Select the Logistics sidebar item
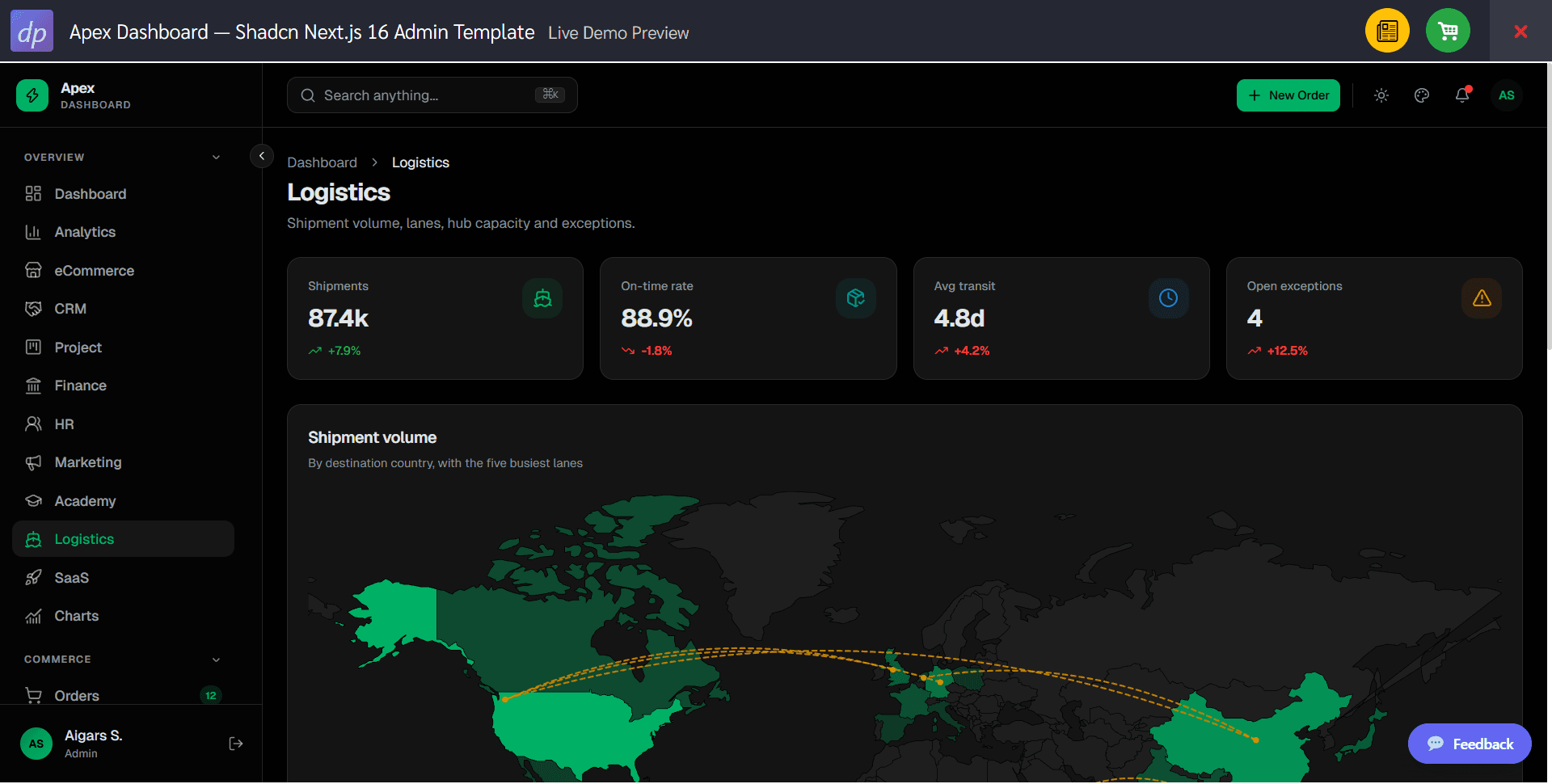This screenshot has width=1552, height=784. click(x=123, y=539)
